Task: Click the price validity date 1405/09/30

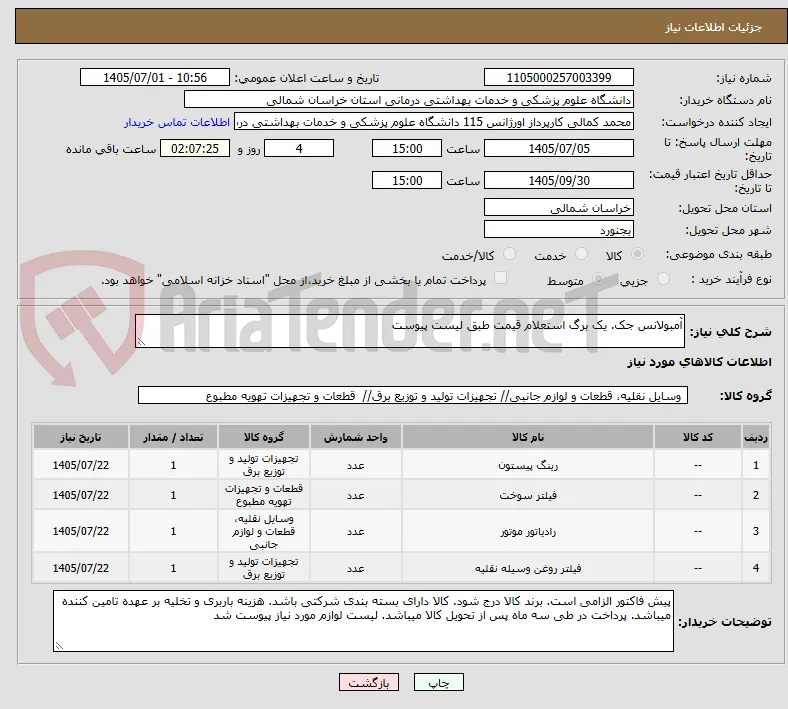Action: 559,180
